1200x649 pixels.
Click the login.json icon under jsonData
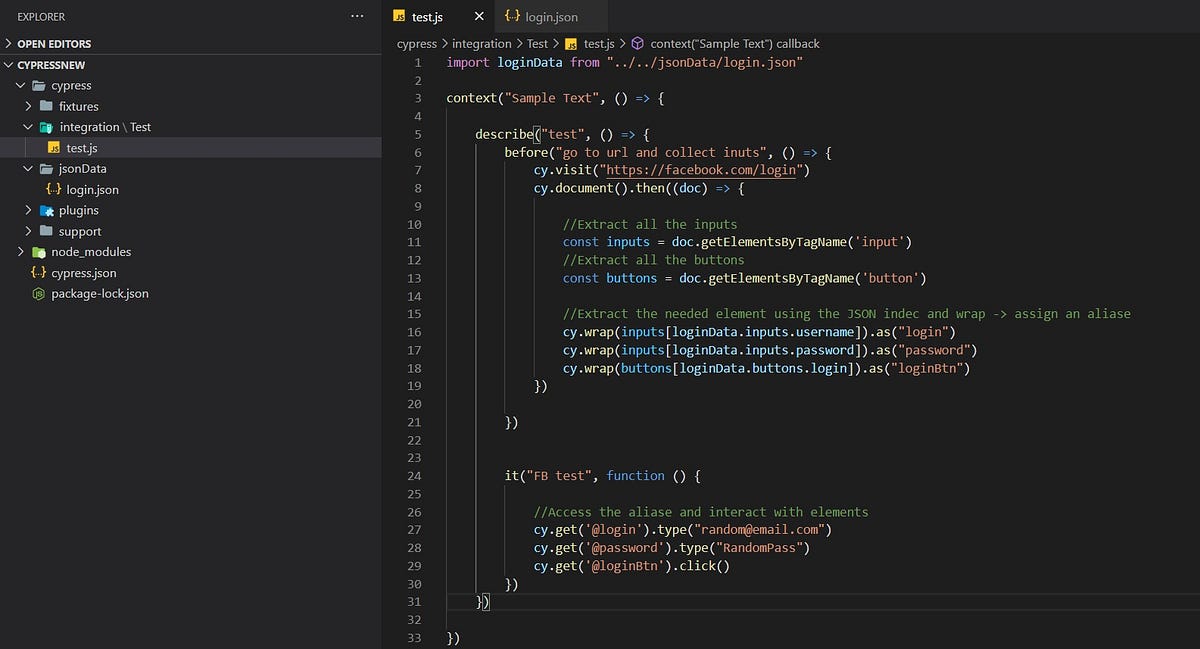point(56,189)
